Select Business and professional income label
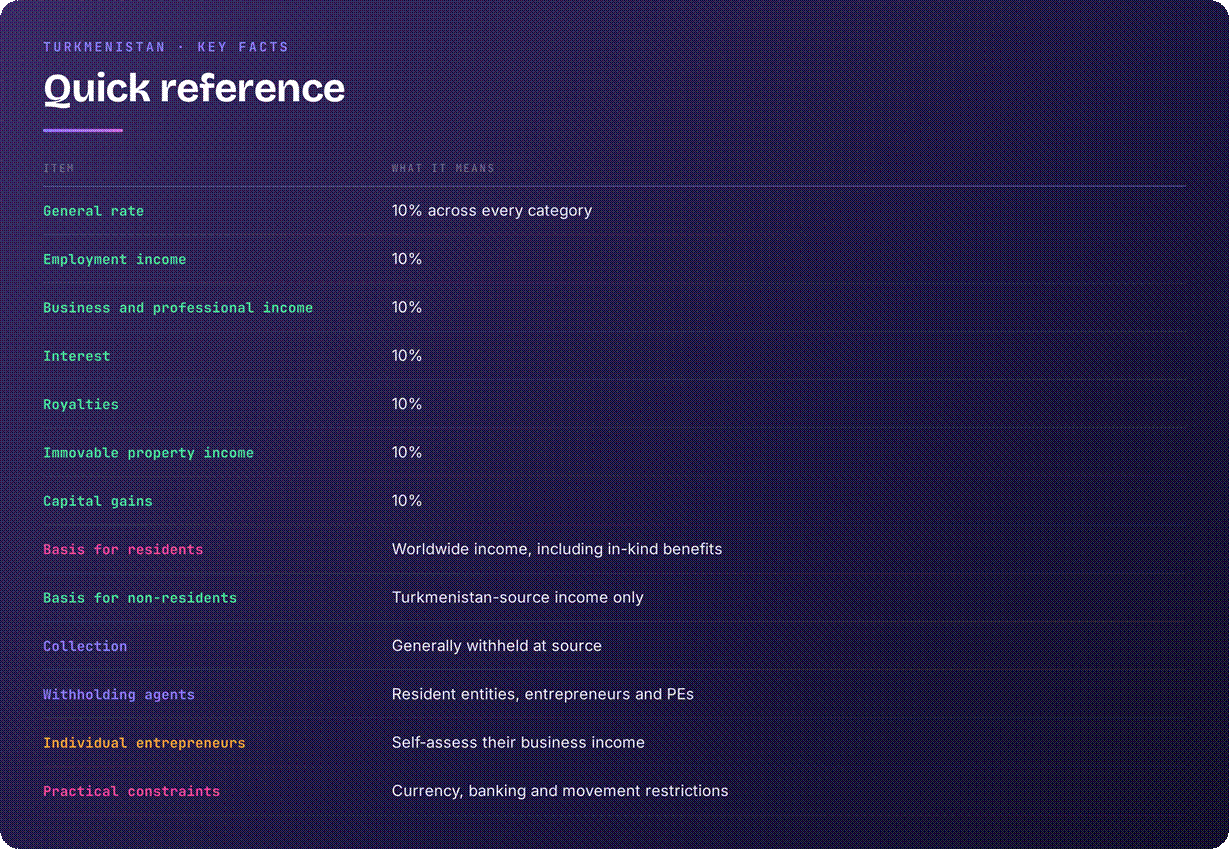 178,308
